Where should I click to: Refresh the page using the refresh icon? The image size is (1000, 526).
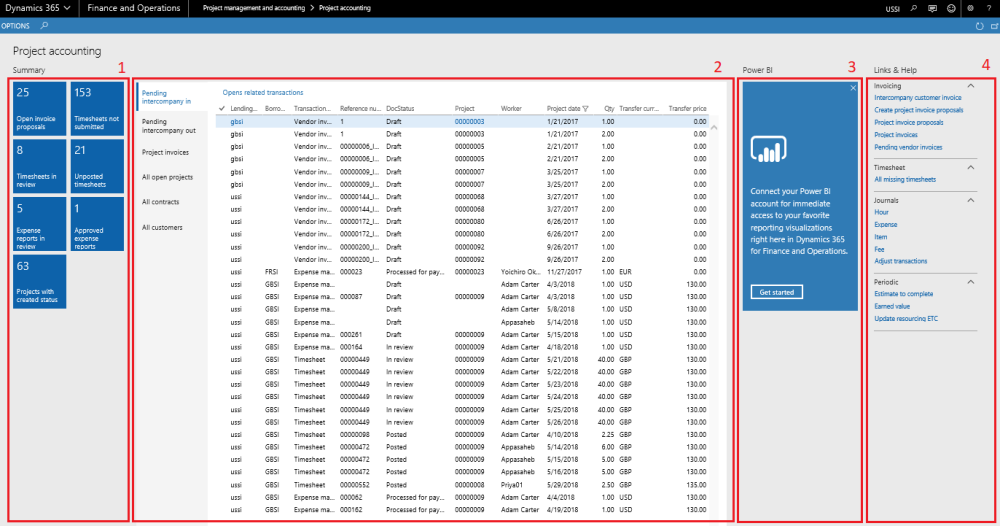click(978, 25)
